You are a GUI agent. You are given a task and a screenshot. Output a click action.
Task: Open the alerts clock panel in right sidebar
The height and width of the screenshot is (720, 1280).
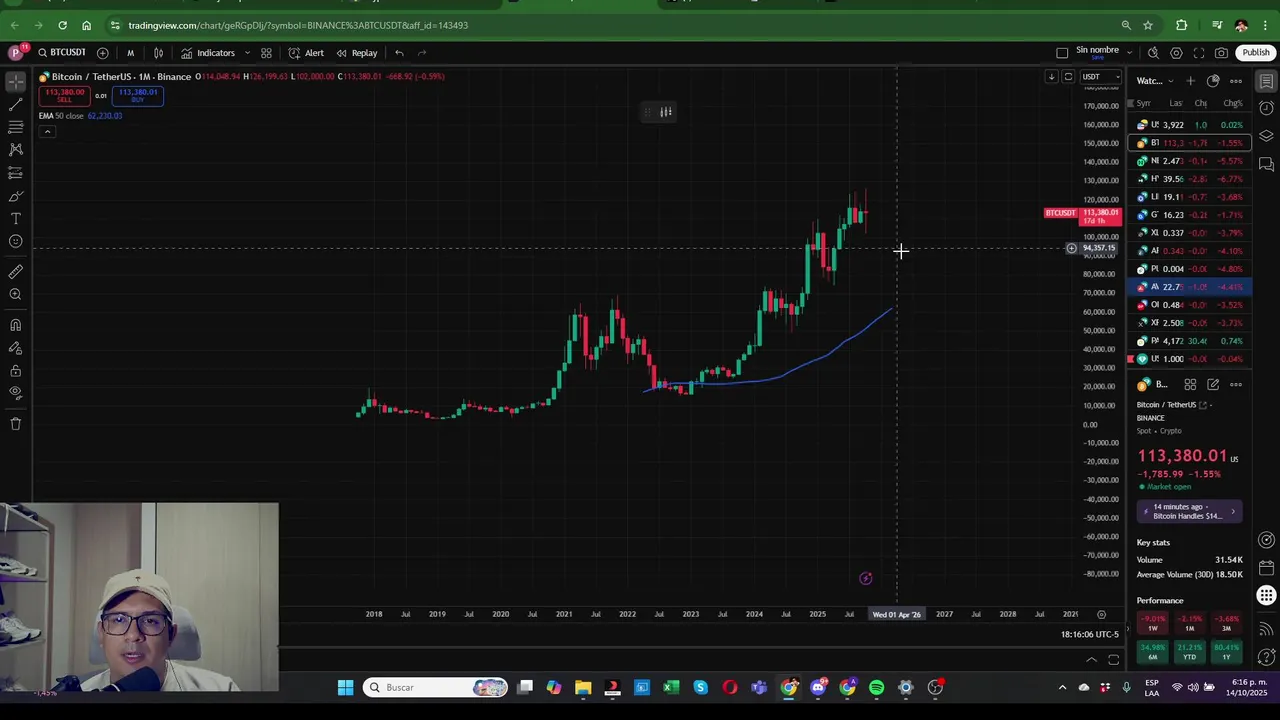[1266, 108]
